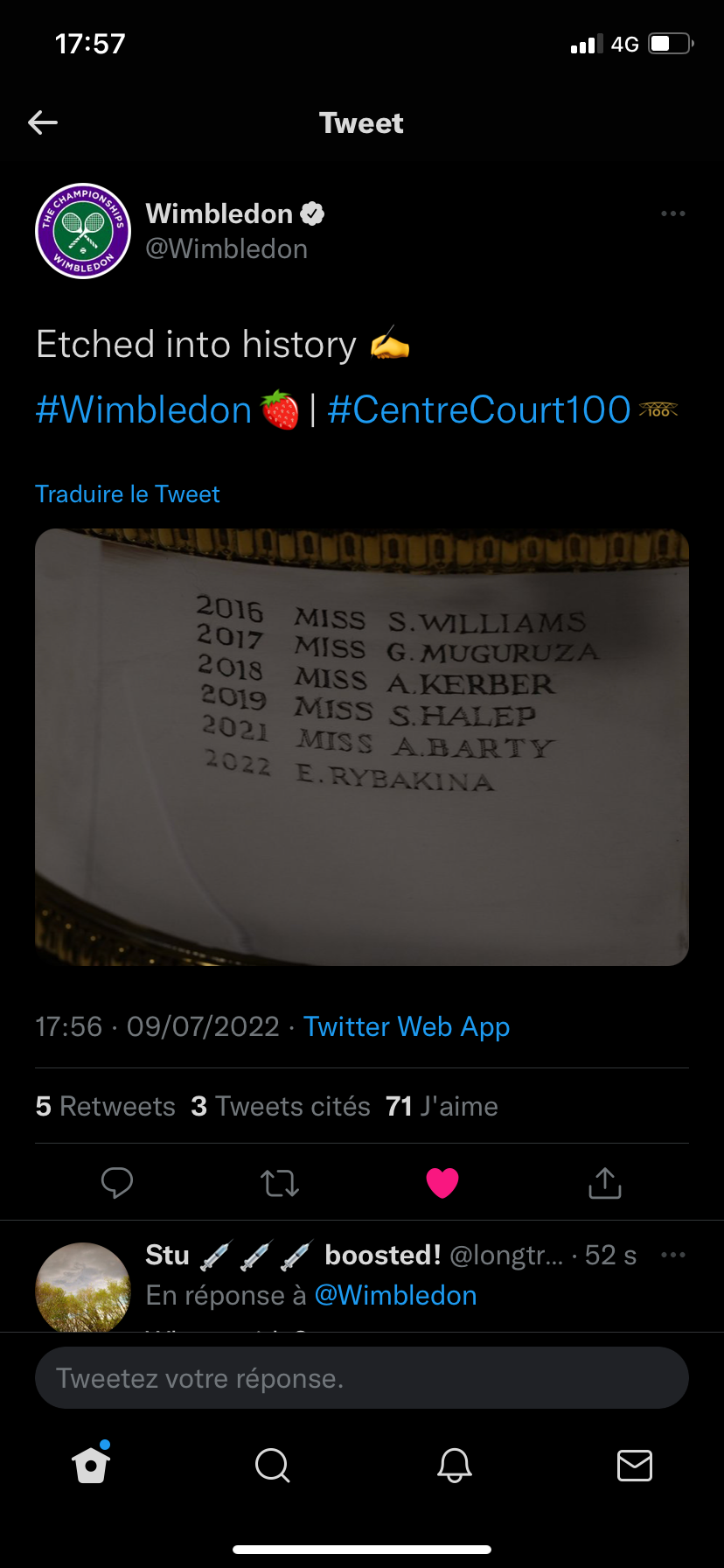Open the Stu reply's three-dot menu
The image size is (724, 1568).
tap(672, 1255)
